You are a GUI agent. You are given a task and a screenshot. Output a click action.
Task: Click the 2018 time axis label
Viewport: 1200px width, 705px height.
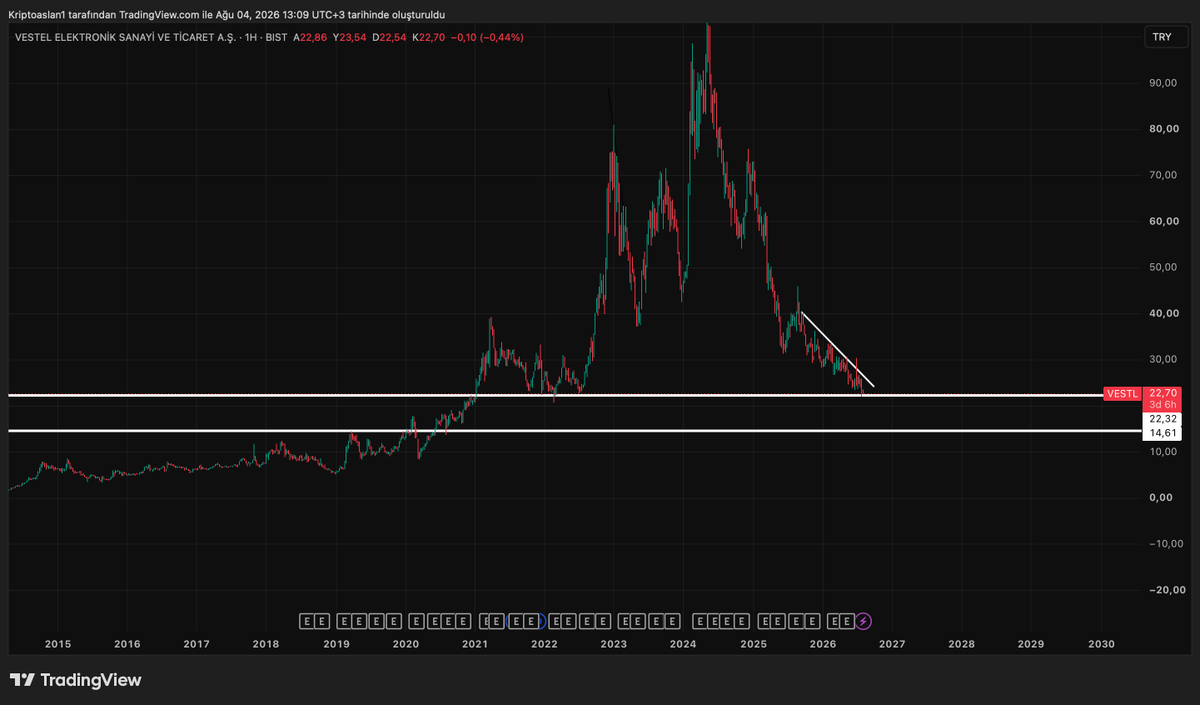tap(266, 645)
